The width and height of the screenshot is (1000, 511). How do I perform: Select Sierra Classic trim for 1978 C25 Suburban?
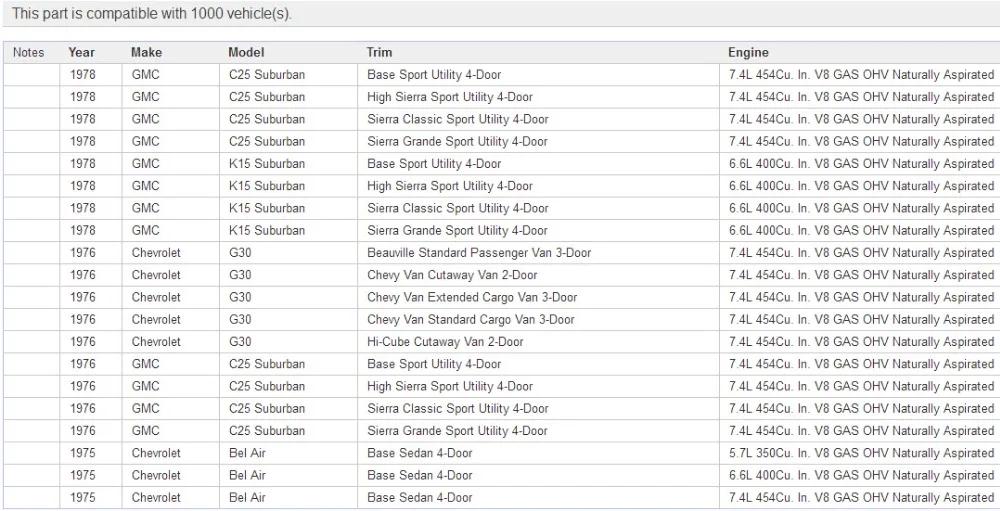point(538,119)
